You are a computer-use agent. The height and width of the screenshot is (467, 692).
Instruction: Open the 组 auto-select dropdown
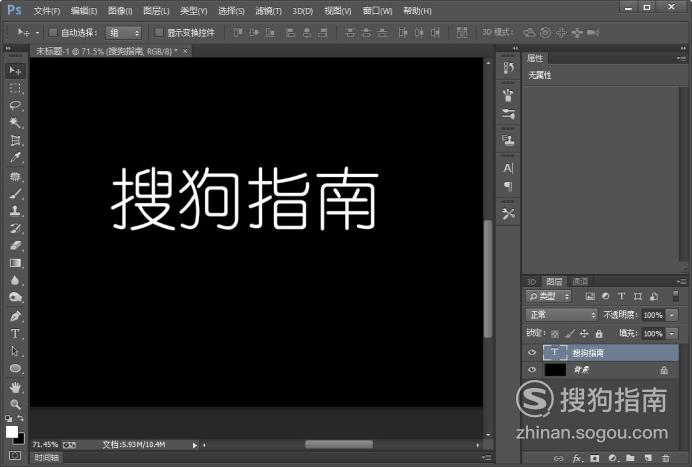click(x=123, y=32)
